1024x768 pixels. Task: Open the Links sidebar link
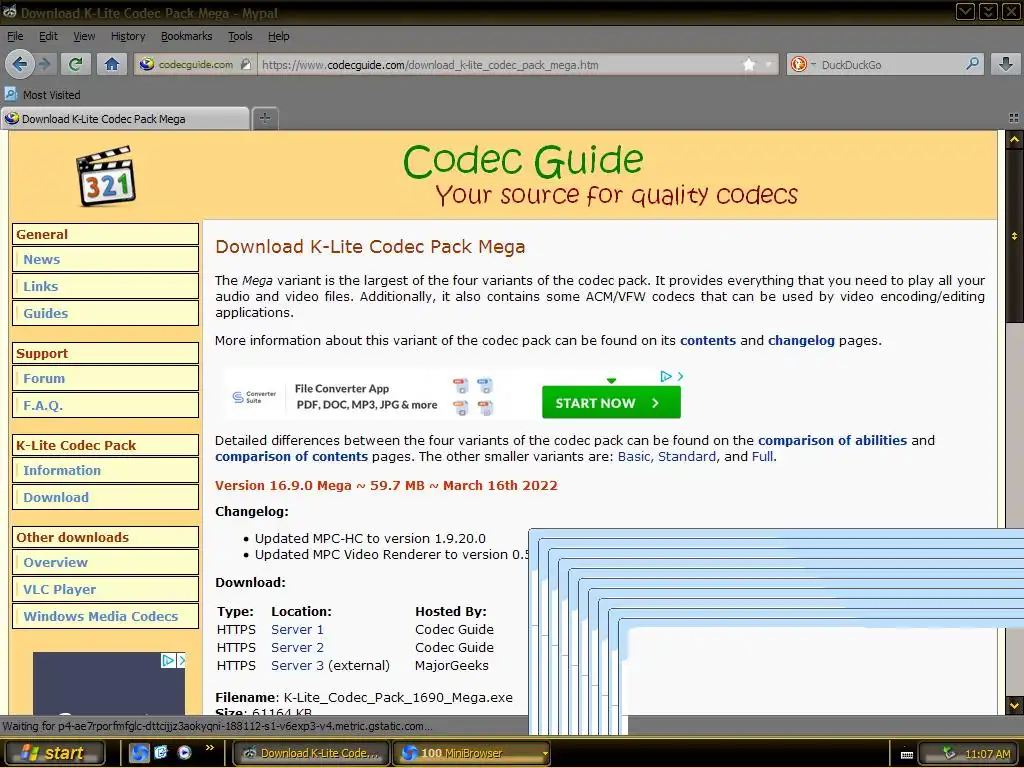[x=40, y=286]
